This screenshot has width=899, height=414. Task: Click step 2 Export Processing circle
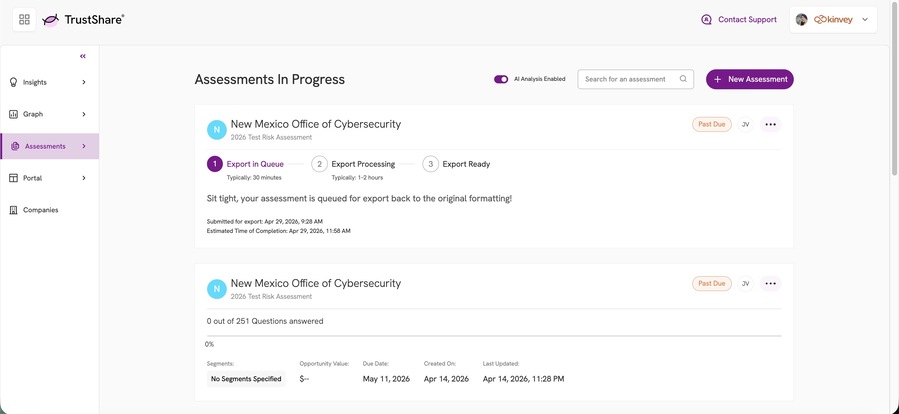[x=319, y=164]
